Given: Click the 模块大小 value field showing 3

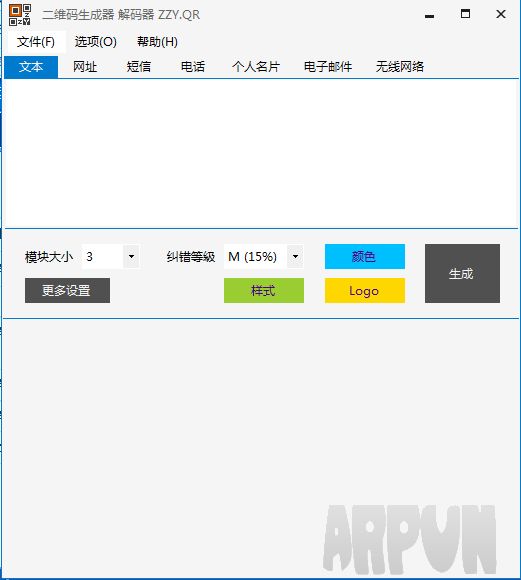Looking at the screenshot, I should click(x=102, y=256).
